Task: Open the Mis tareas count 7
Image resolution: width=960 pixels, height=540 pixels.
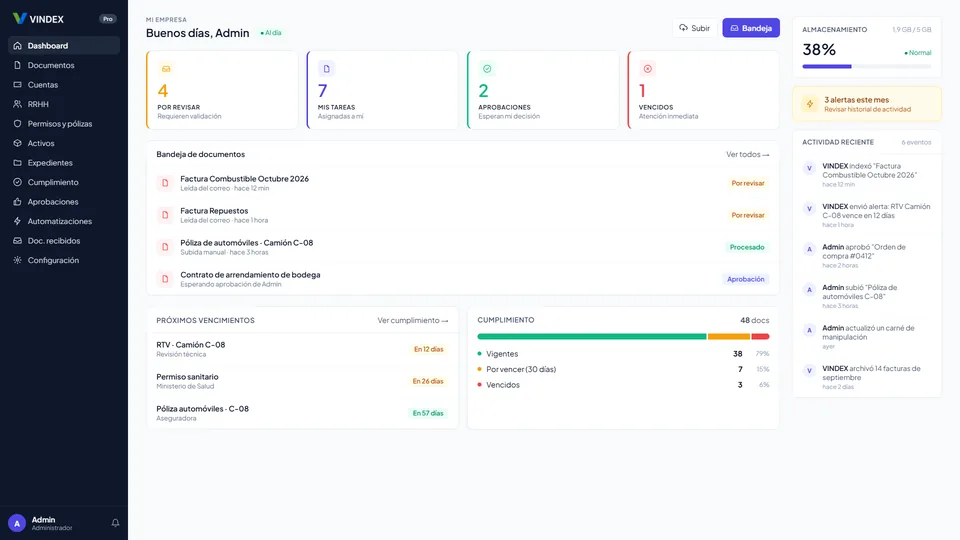Action: pyautogui.click(x=323, y=91)
